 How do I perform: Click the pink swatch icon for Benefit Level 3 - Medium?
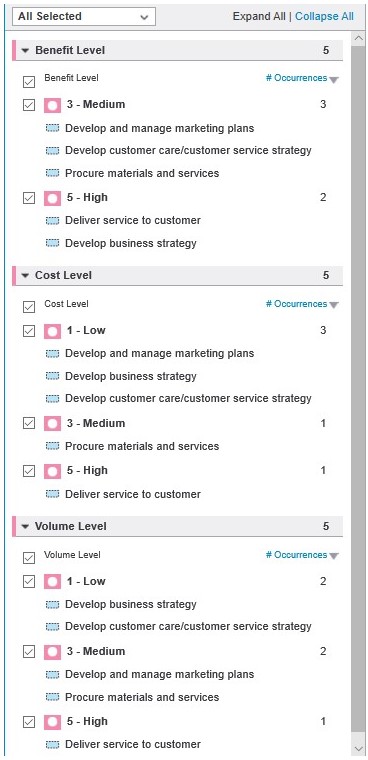click(52, 105)
